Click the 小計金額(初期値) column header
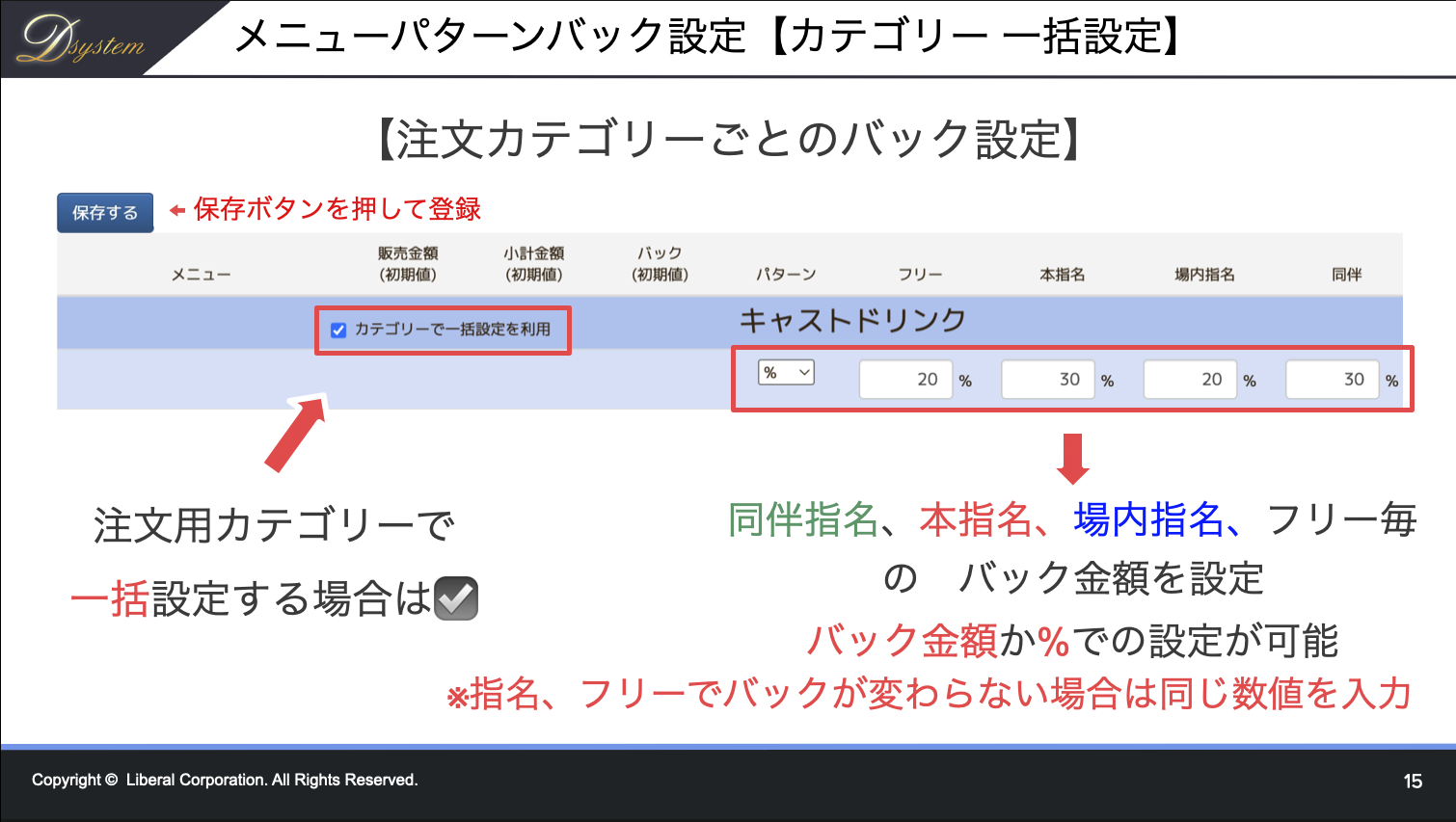The image size is (1456, 822). tap(533, 263)
